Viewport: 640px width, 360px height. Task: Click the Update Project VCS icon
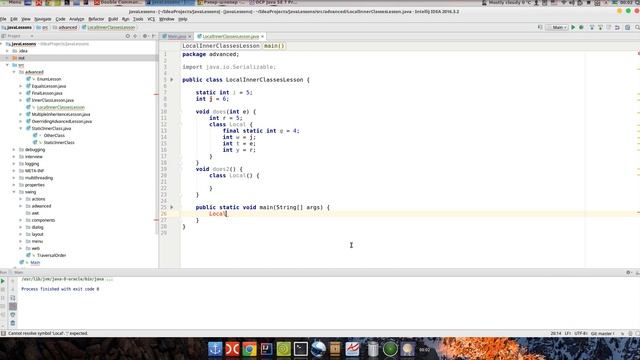click(x=591, y=27)
